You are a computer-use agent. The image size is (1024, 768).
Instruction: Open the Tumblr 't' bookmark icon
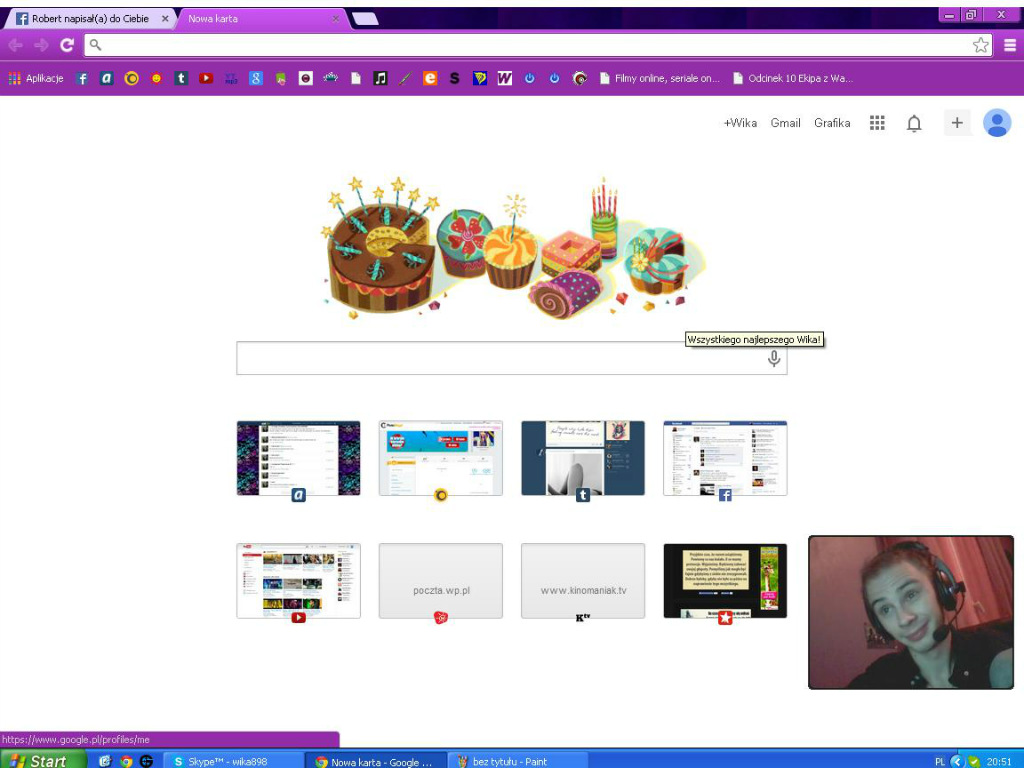(x=181, y=78)
